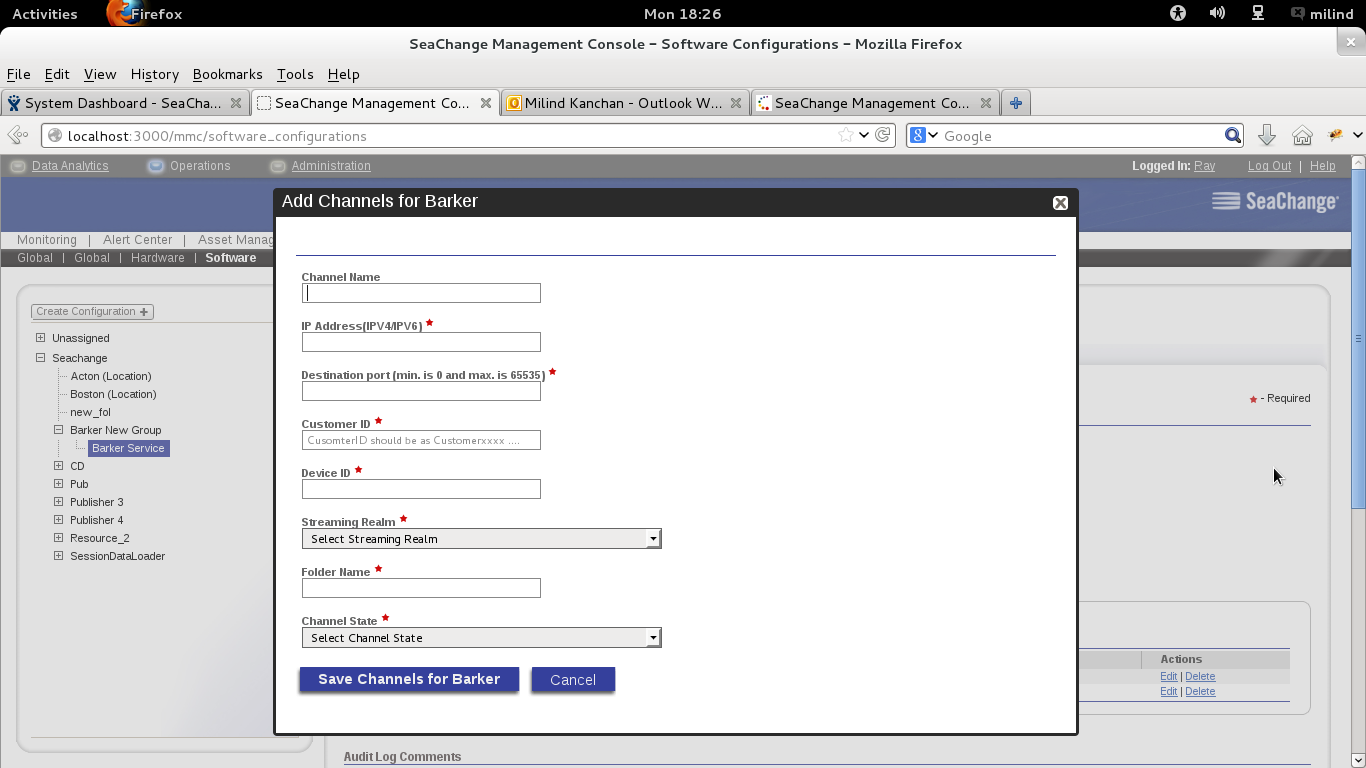This screenshot has height=768, width=1366.
Task: Focus the Channel Name field
Action: point(421,293)
